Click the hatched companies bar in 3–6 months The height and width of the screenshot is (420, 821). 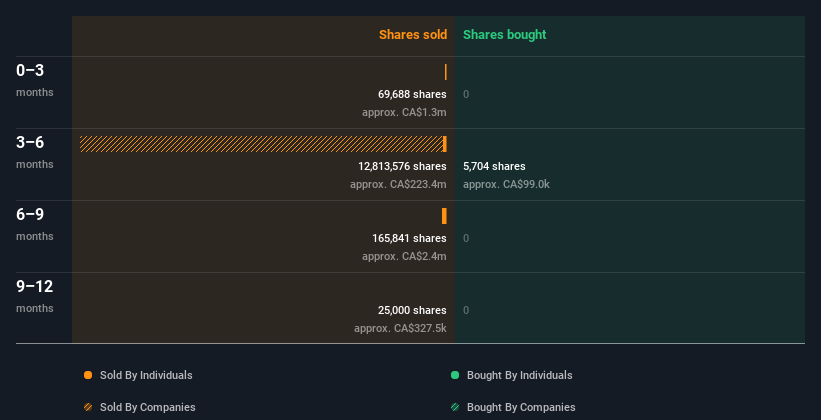[x=261, y=144]
